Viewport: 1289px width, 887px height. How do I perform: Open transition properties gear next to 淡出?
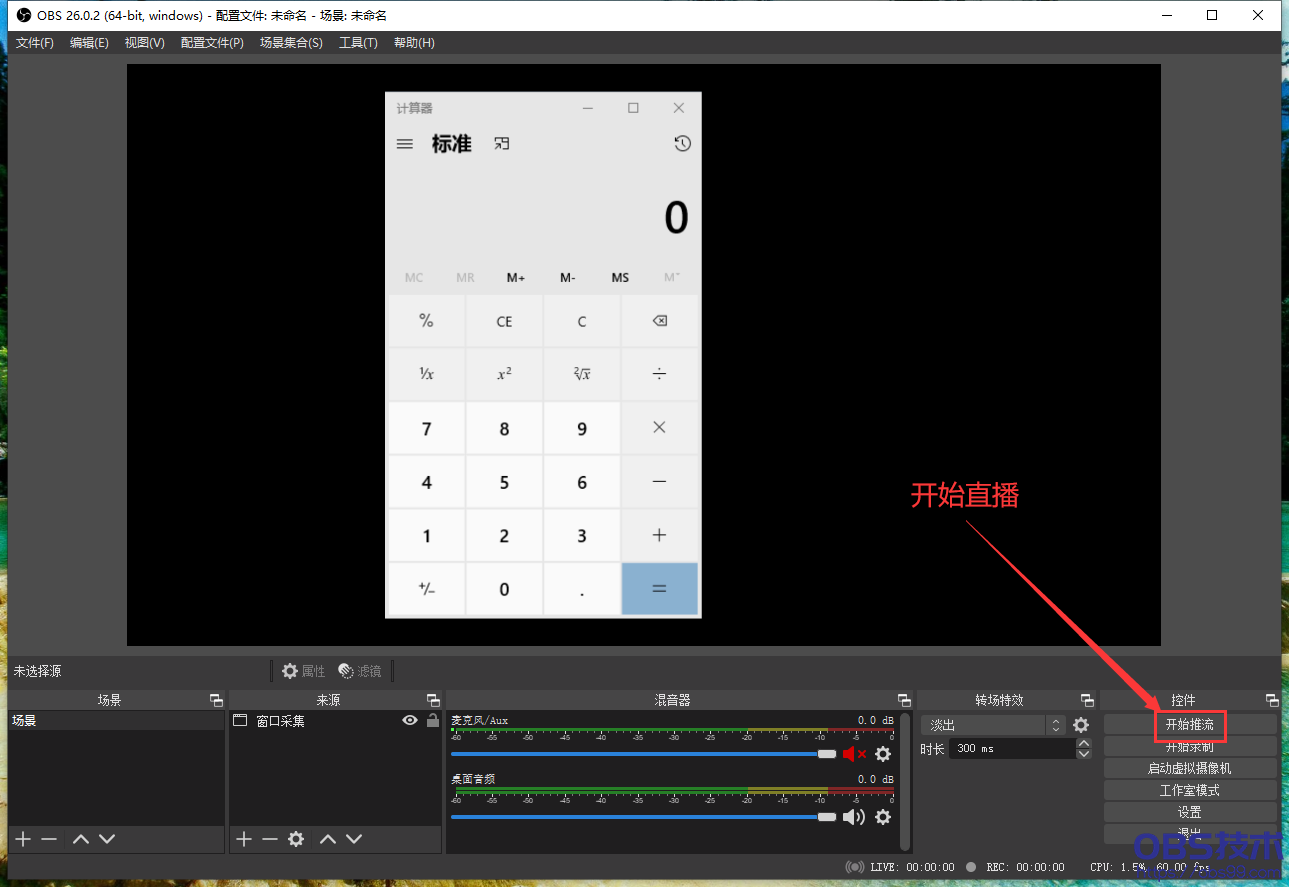[x=1081, y=725]
